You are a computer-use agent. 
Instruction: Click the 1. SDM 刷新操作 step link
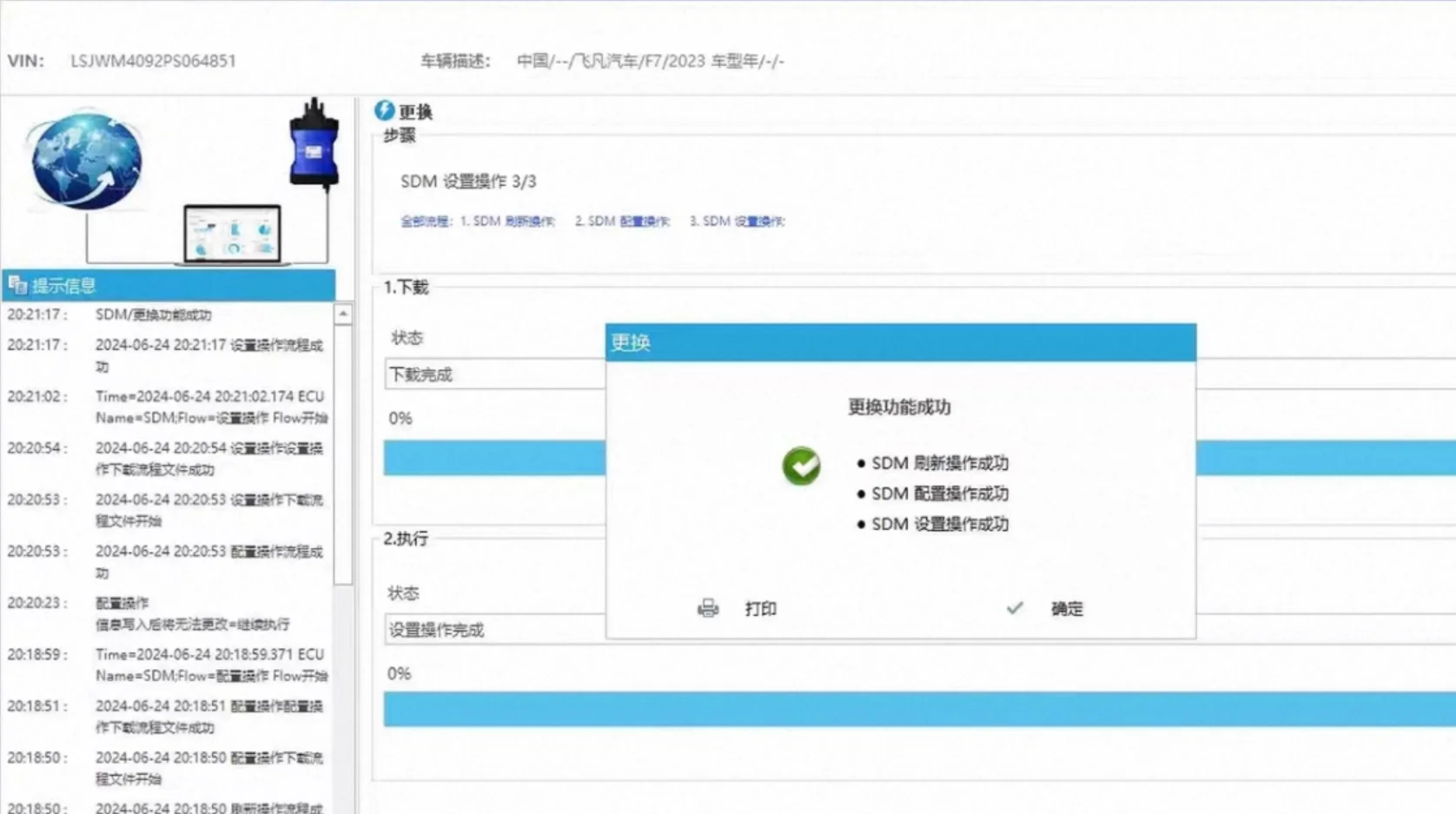coord(507,222)
